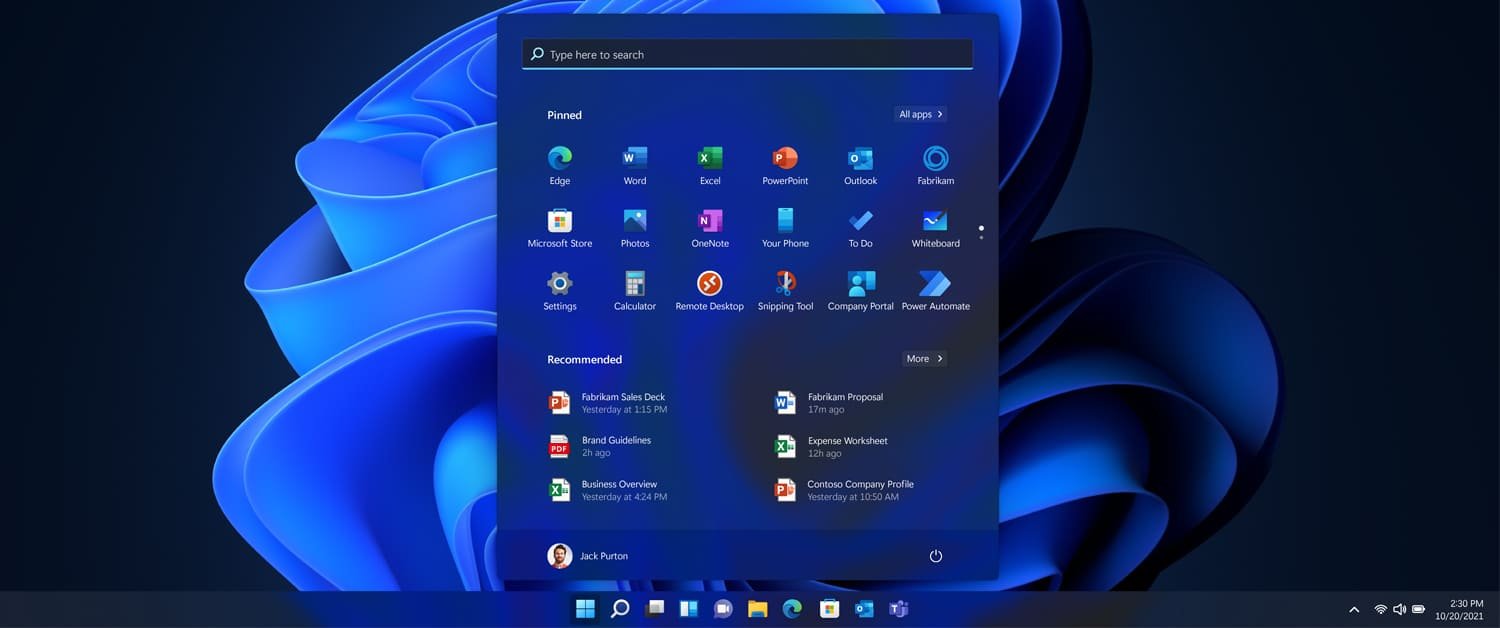
Task: Open the pinned Excel app
Action: [x=710, y=165]
